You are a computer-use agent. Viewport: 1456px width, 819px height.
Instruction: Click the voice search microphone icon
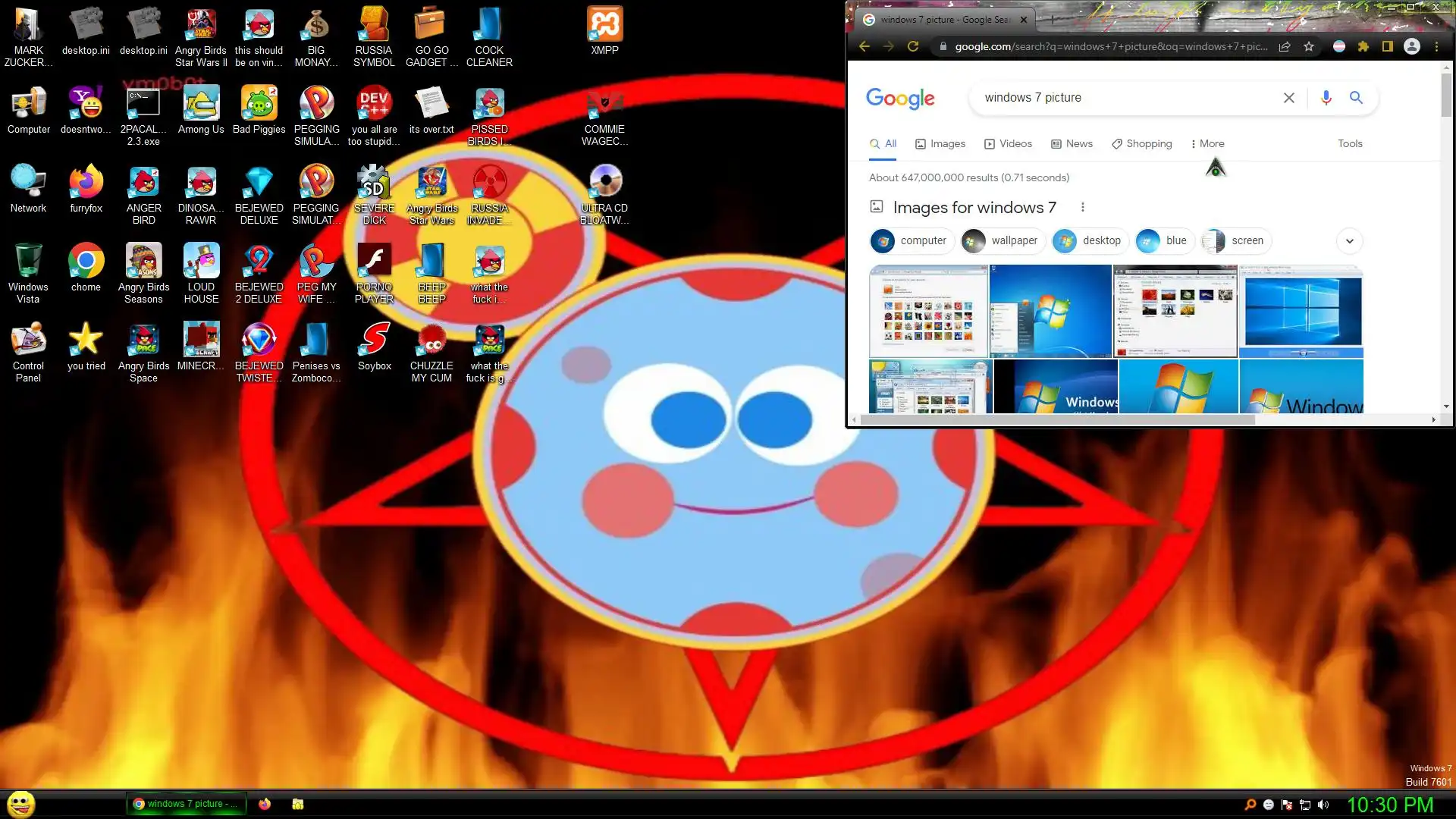tap(1326, 98)
